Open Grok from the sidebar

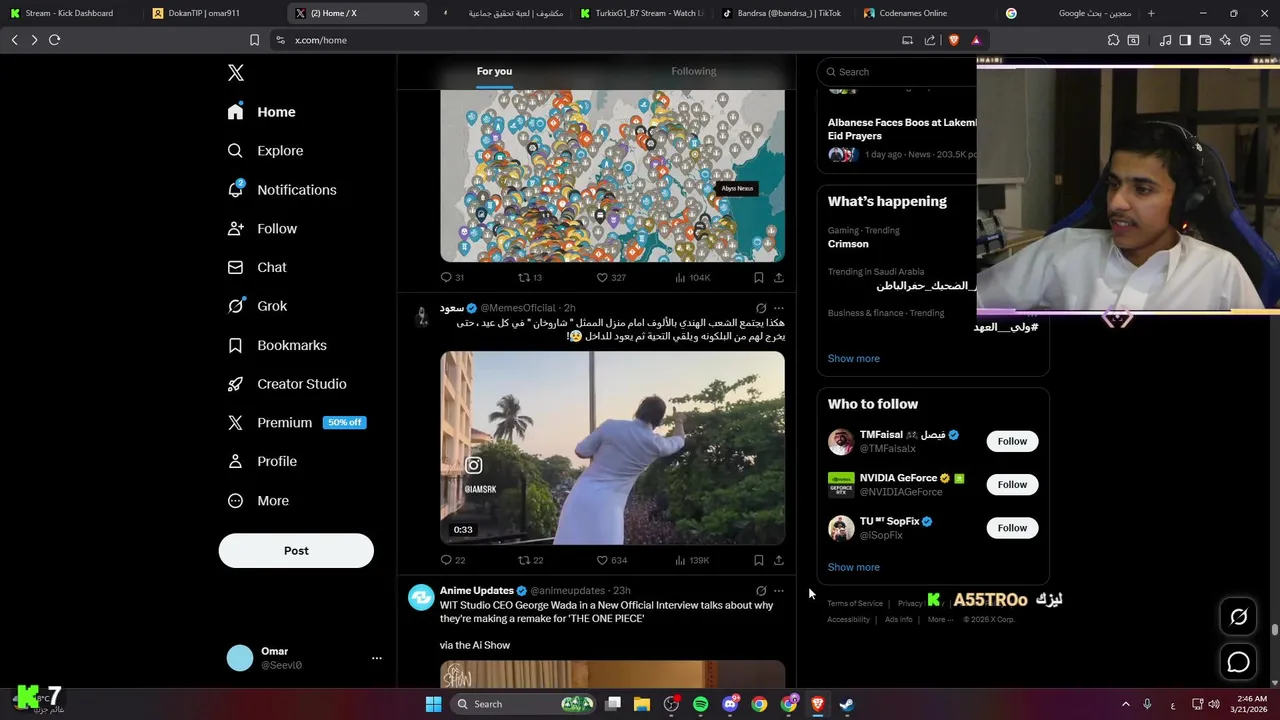pos(257,306)
